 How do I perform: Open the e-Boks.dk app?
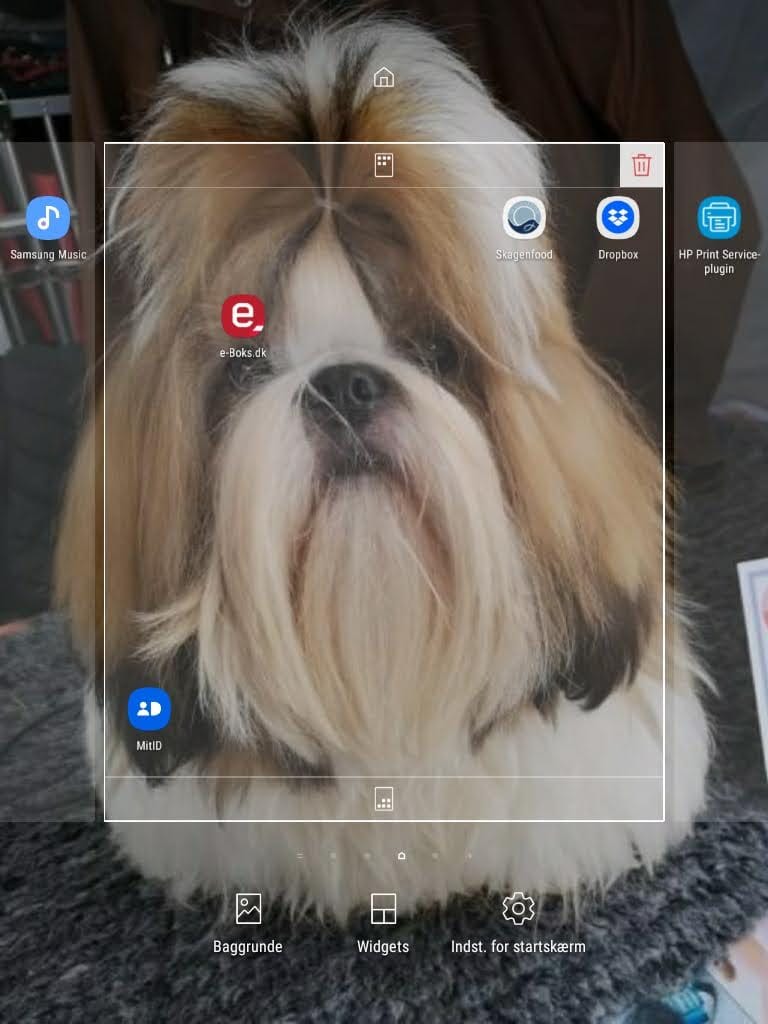pyautogui.click(x=243, y=316)
